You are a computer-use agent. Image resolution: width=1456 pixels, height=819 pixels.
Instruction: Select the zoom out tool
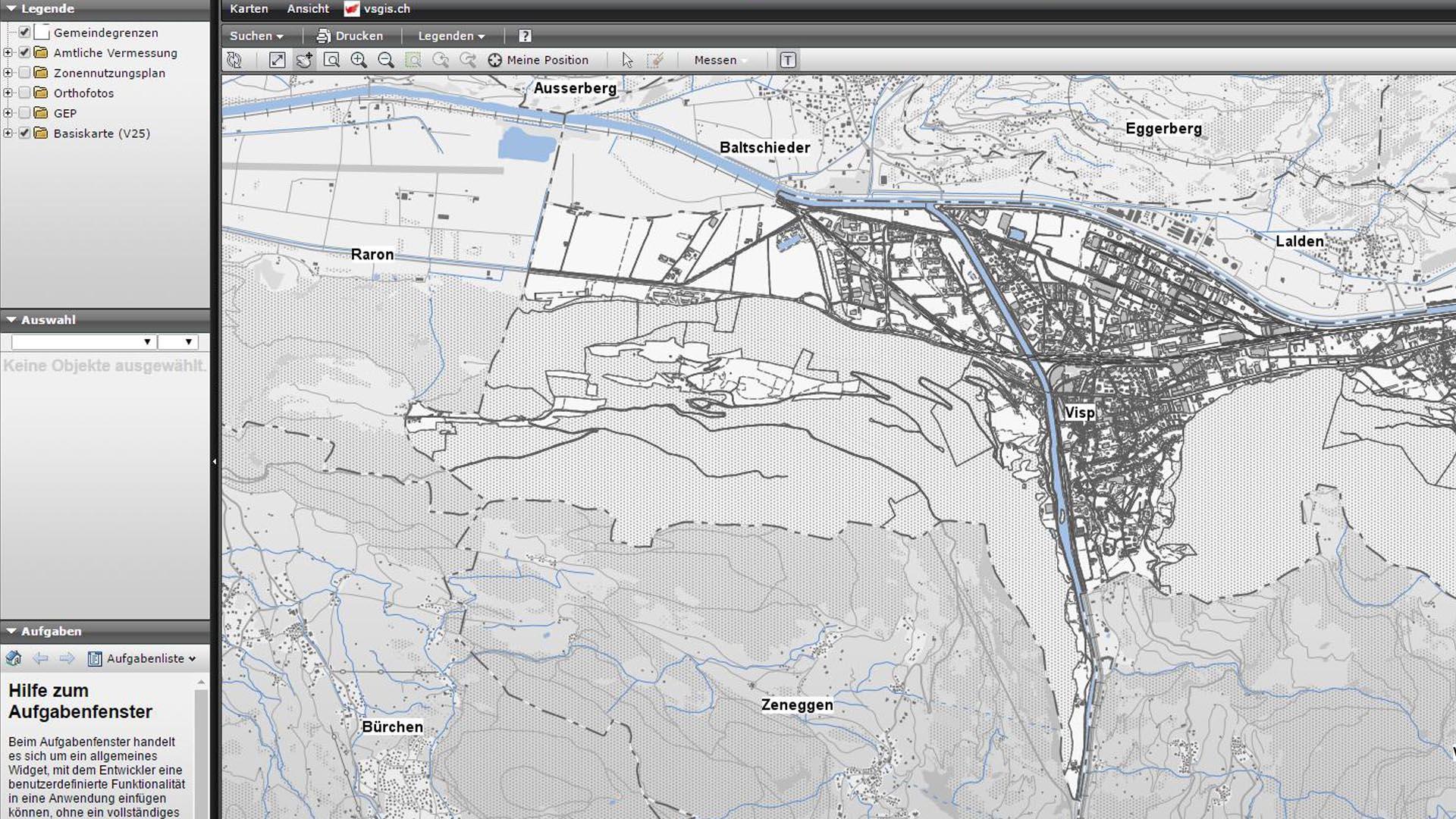tap(385, 59)
